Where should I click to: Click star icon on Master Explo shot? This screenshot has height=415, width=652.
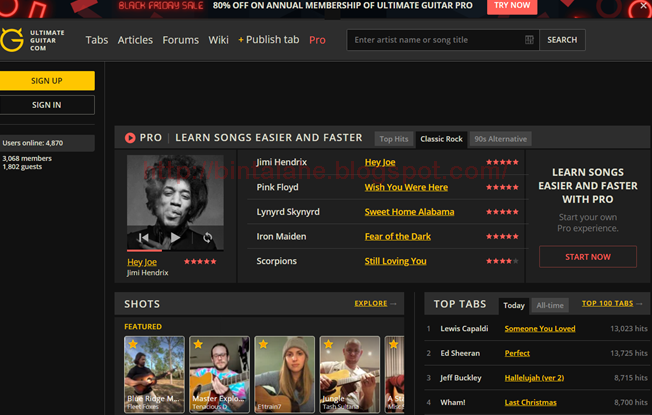coord(198,344)
